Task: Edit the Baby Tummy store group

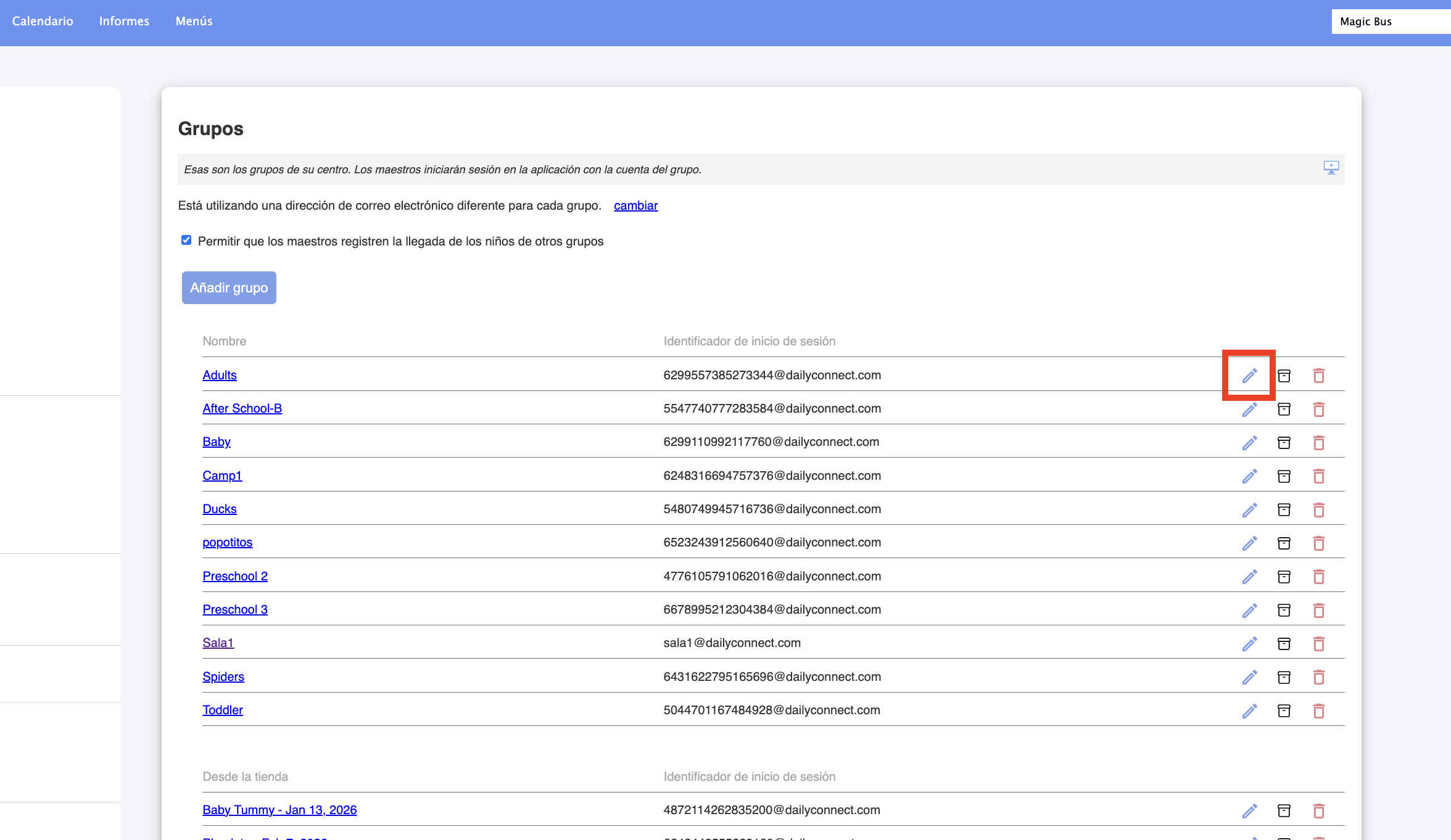Action: 1249,810
